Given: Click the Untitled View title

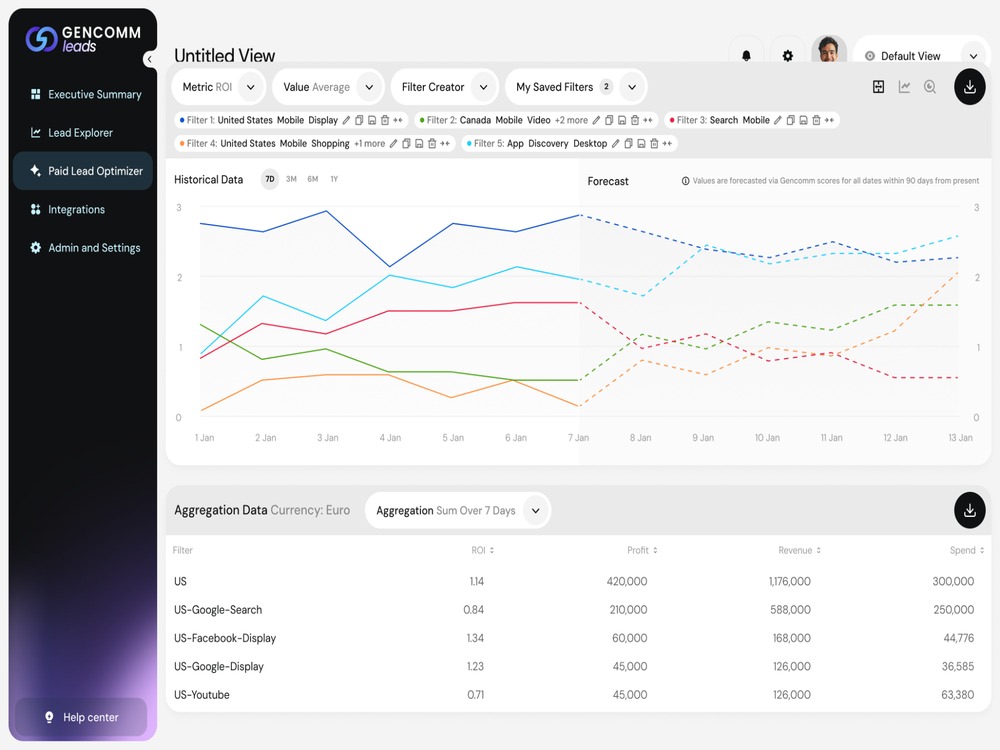Looking at the screenshot, I should 224,55.
